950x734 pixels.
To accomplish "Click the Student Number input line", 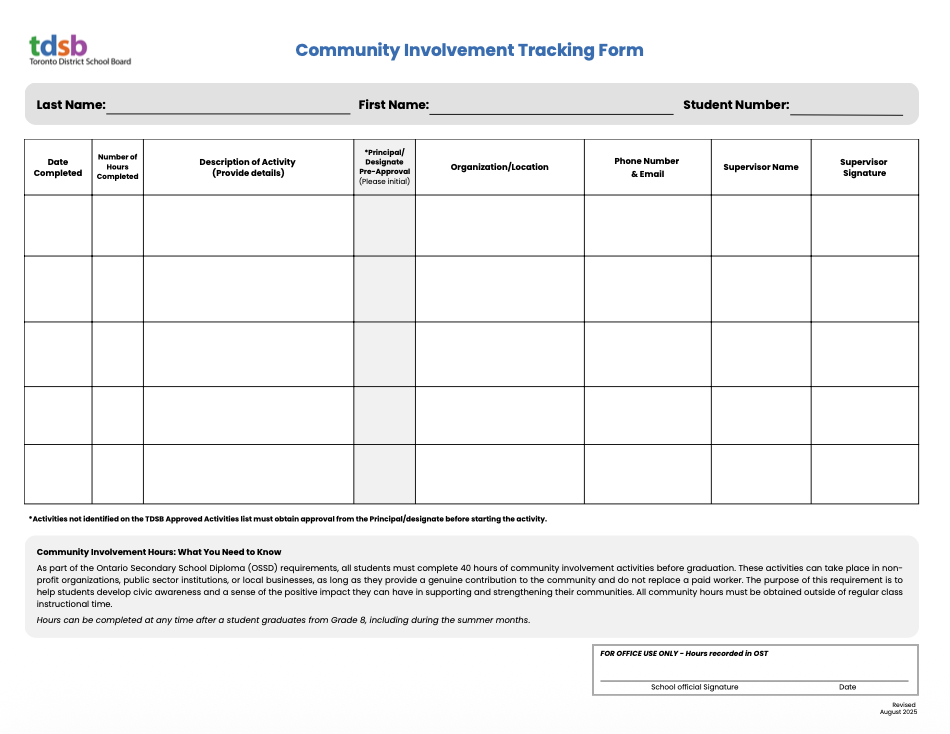I will (x=846, y=107).
